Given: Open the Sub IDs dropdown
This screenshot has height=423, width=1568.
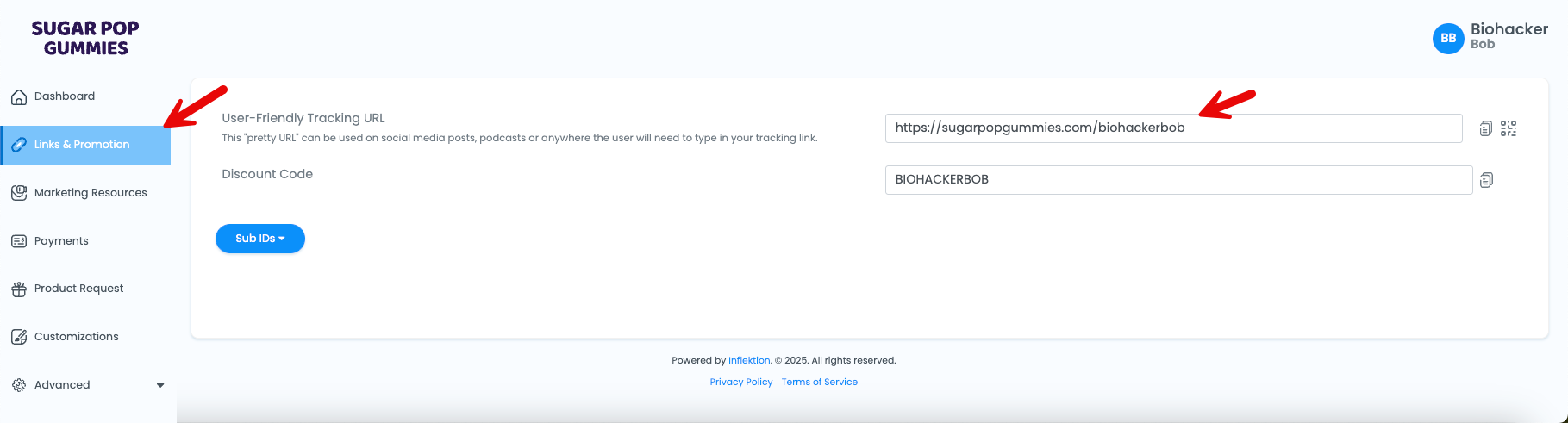Looking at the screenshot, I should [260, 239].
